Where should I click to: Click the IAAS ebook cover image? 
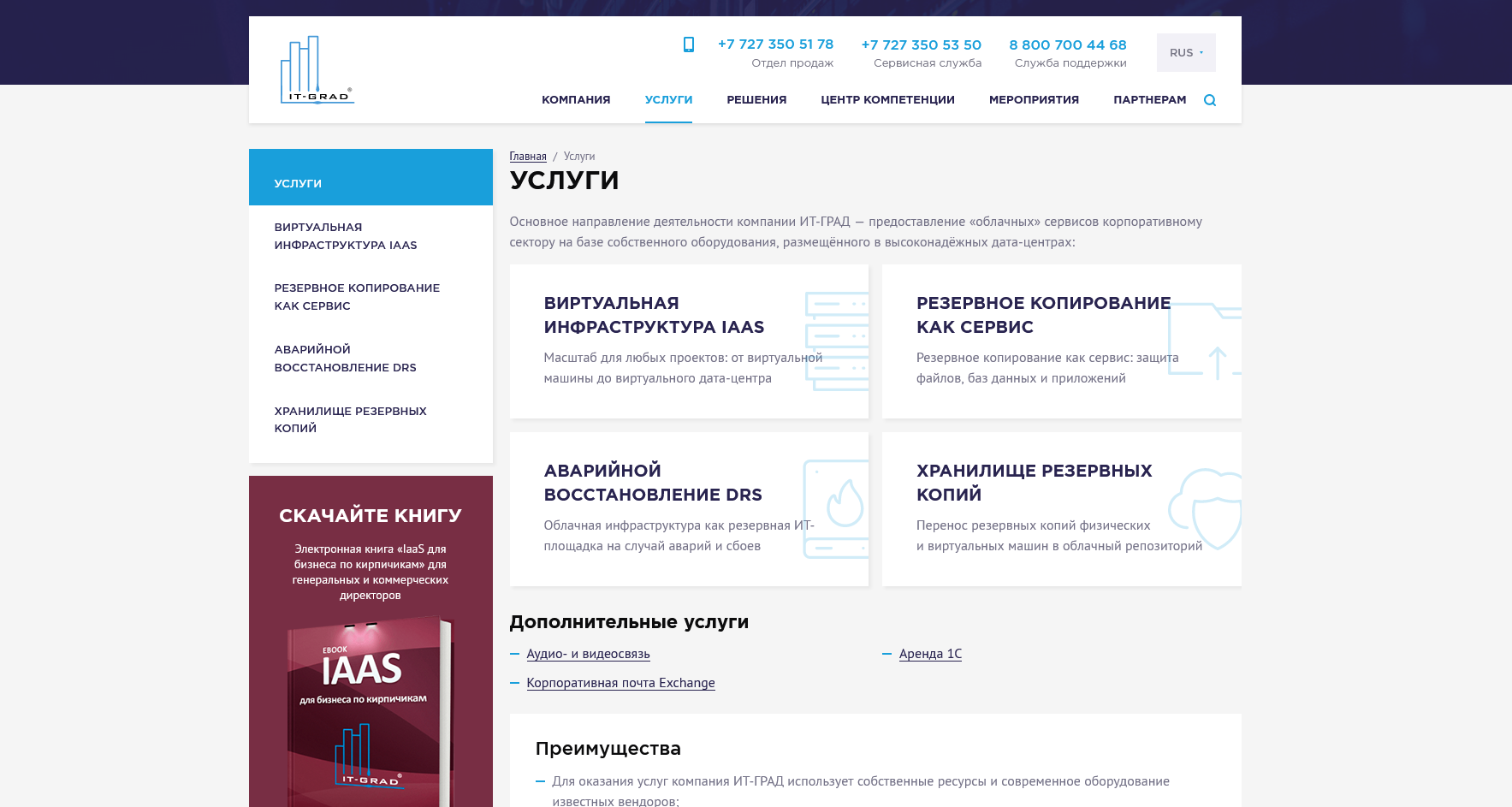370,710
